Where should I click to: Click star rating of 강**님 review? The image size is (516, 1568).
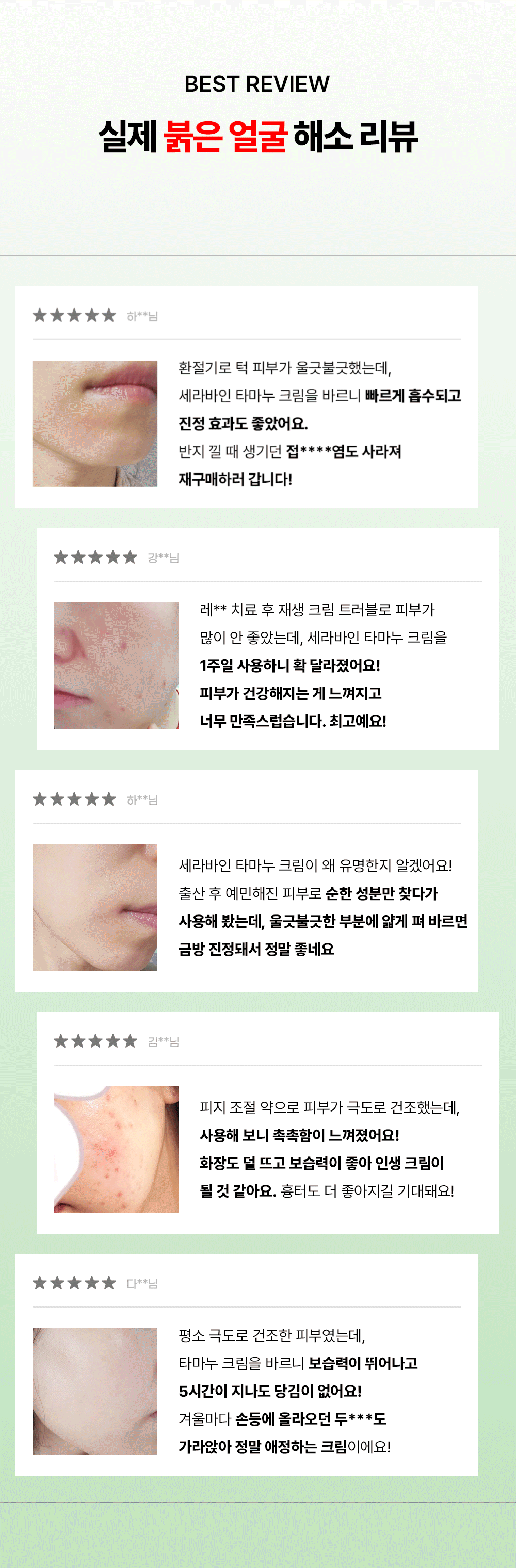[95, 558]
